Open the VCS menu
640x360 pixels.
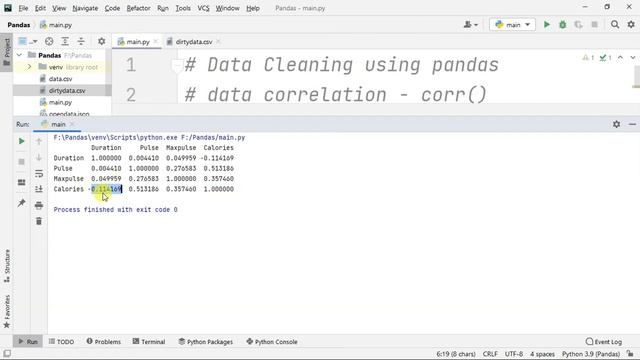tap(203, 8)
